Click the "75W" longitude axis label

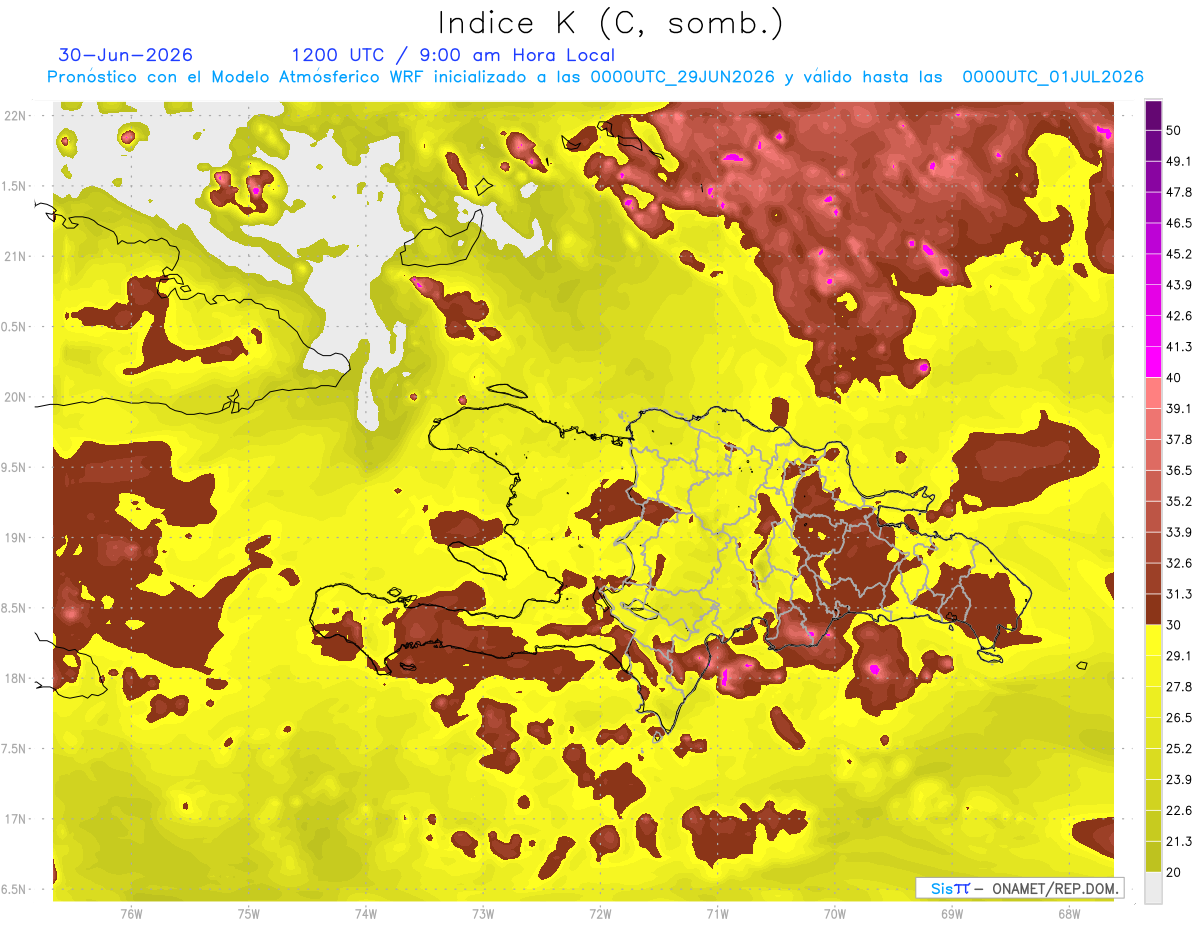249,913
